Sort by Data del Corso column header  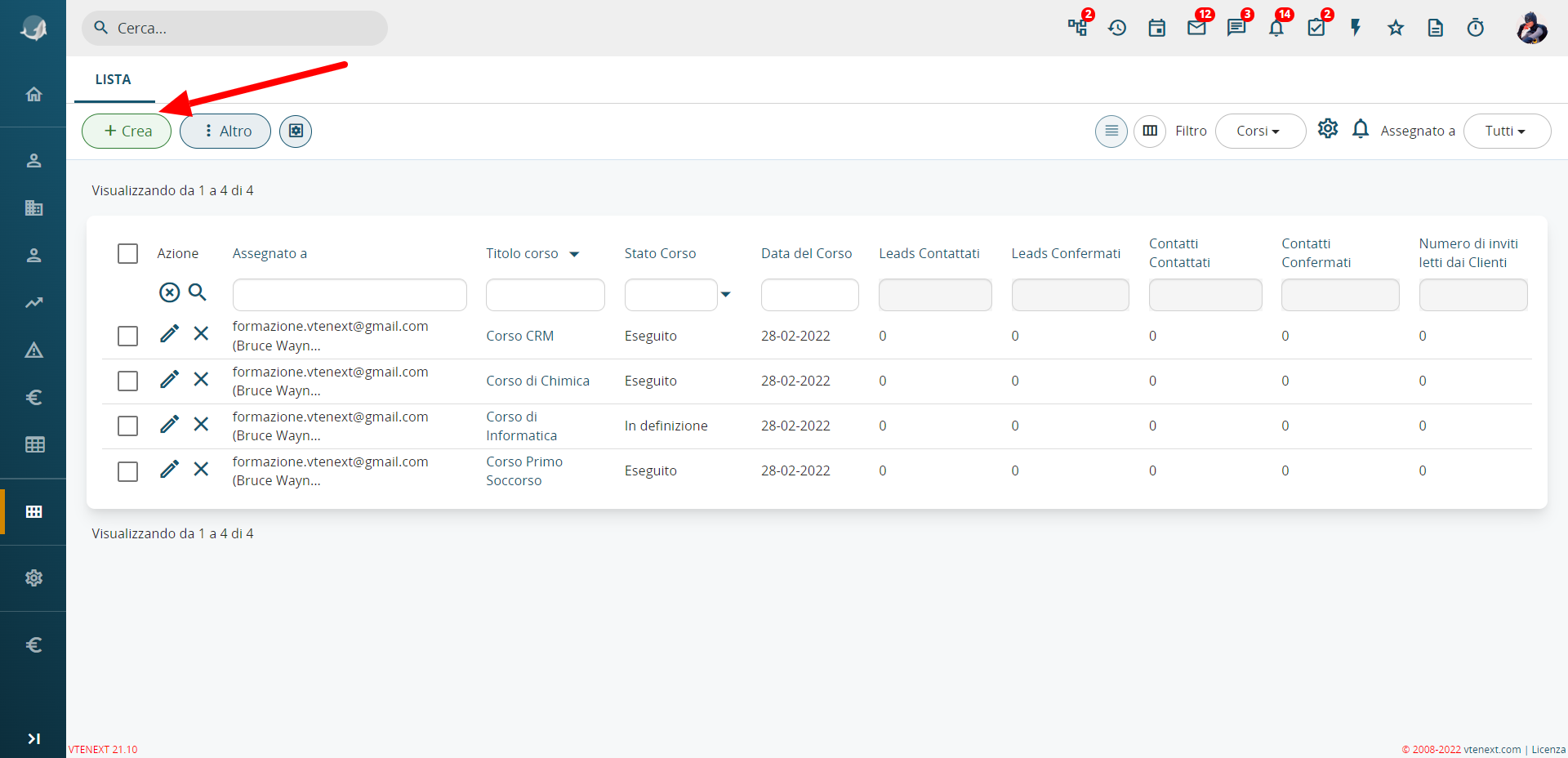click(x=807, y=253)
